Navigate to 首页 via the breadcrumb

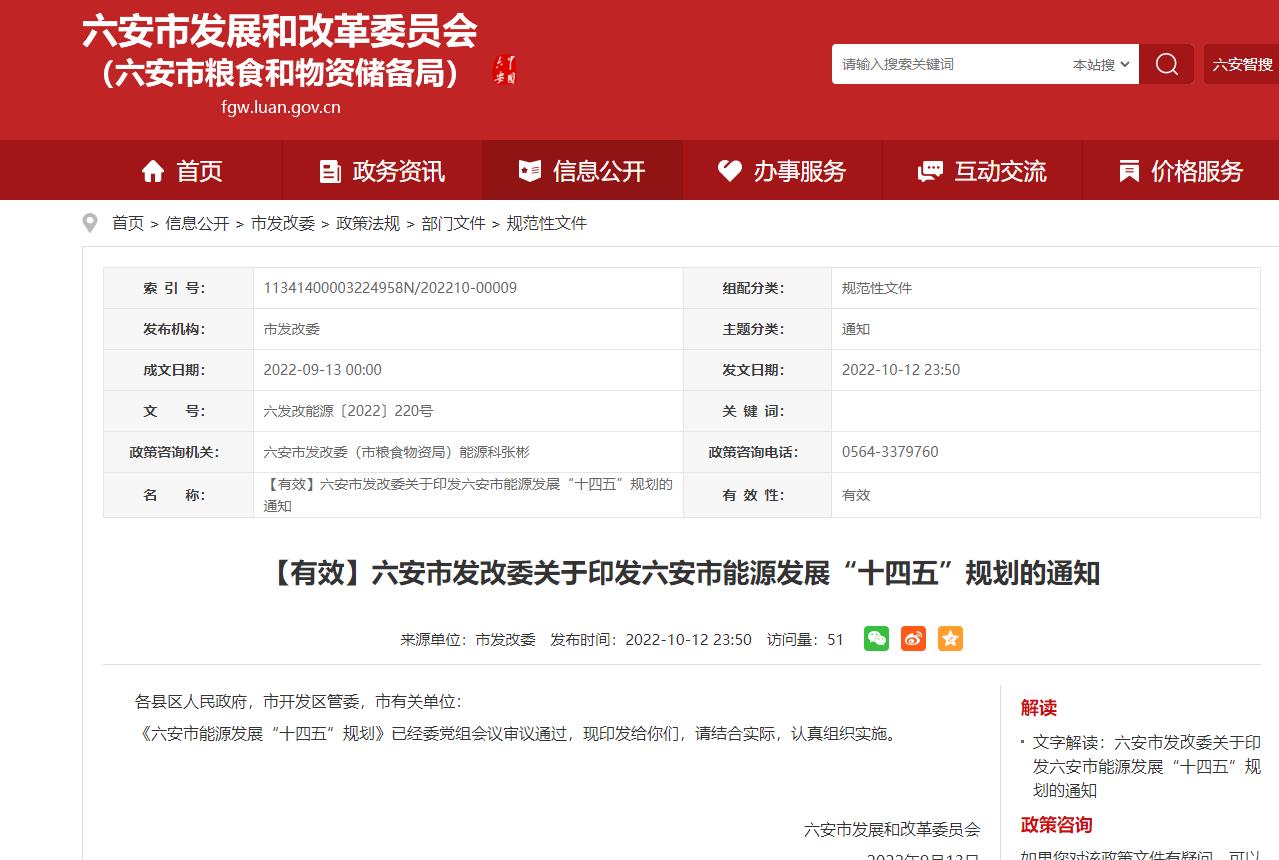[127, 223]
